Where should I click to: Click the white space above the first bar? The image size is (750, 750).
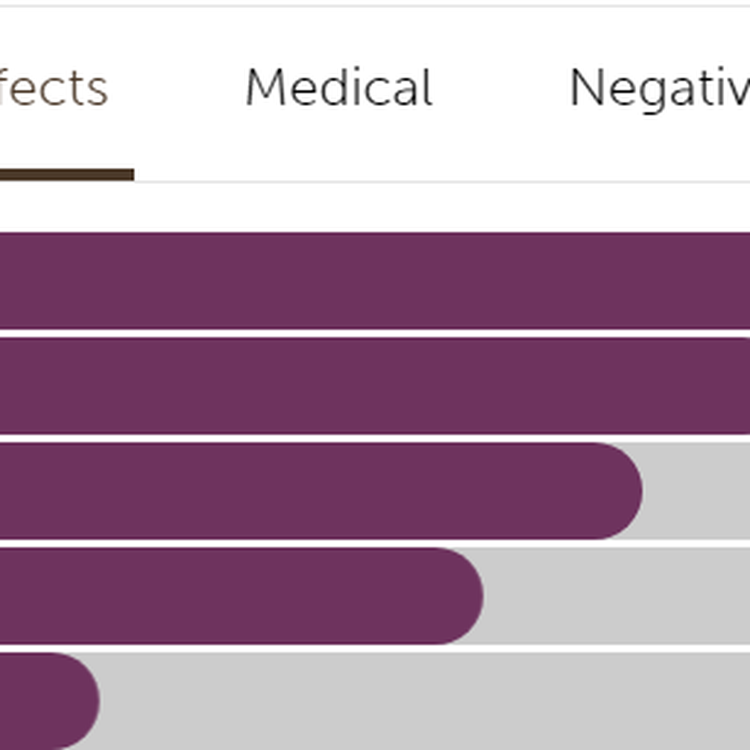375,208
